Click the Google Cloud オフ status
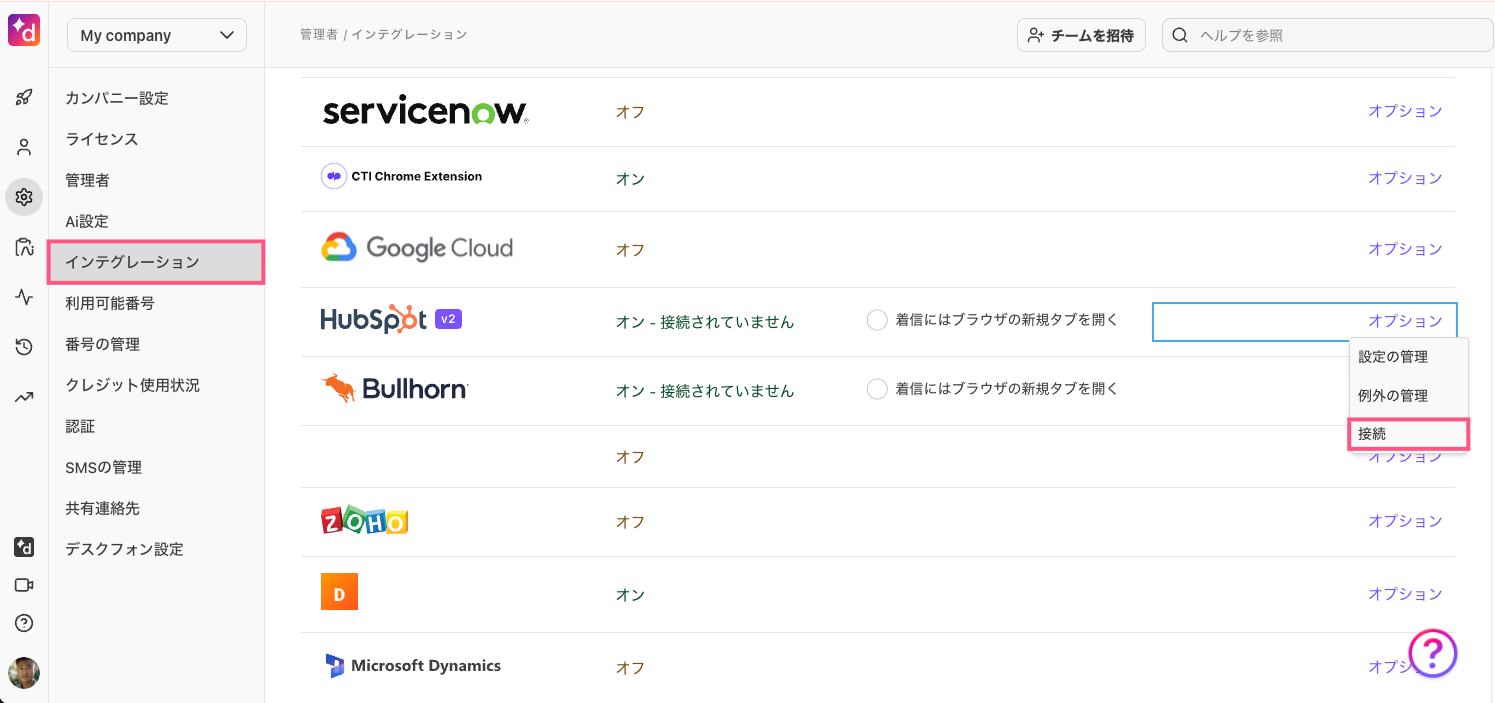Viewport: 1495px width, 703px height. coord(630,250)
